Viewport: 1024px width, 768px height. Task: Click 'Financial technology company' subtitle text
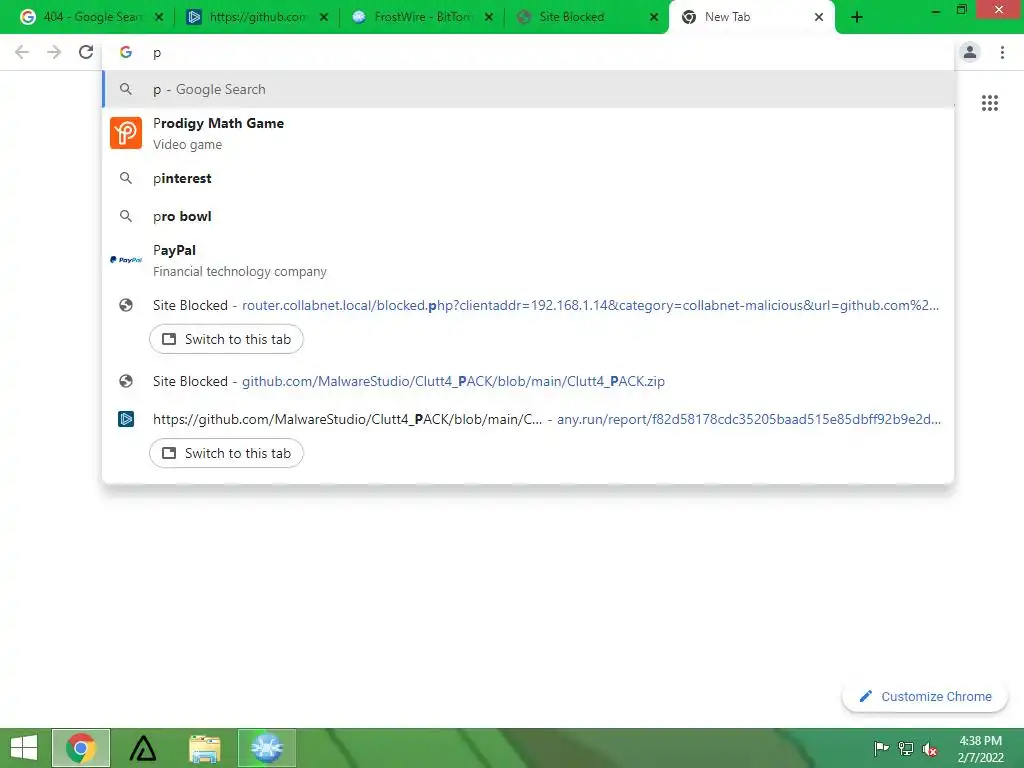coord(240,272)
